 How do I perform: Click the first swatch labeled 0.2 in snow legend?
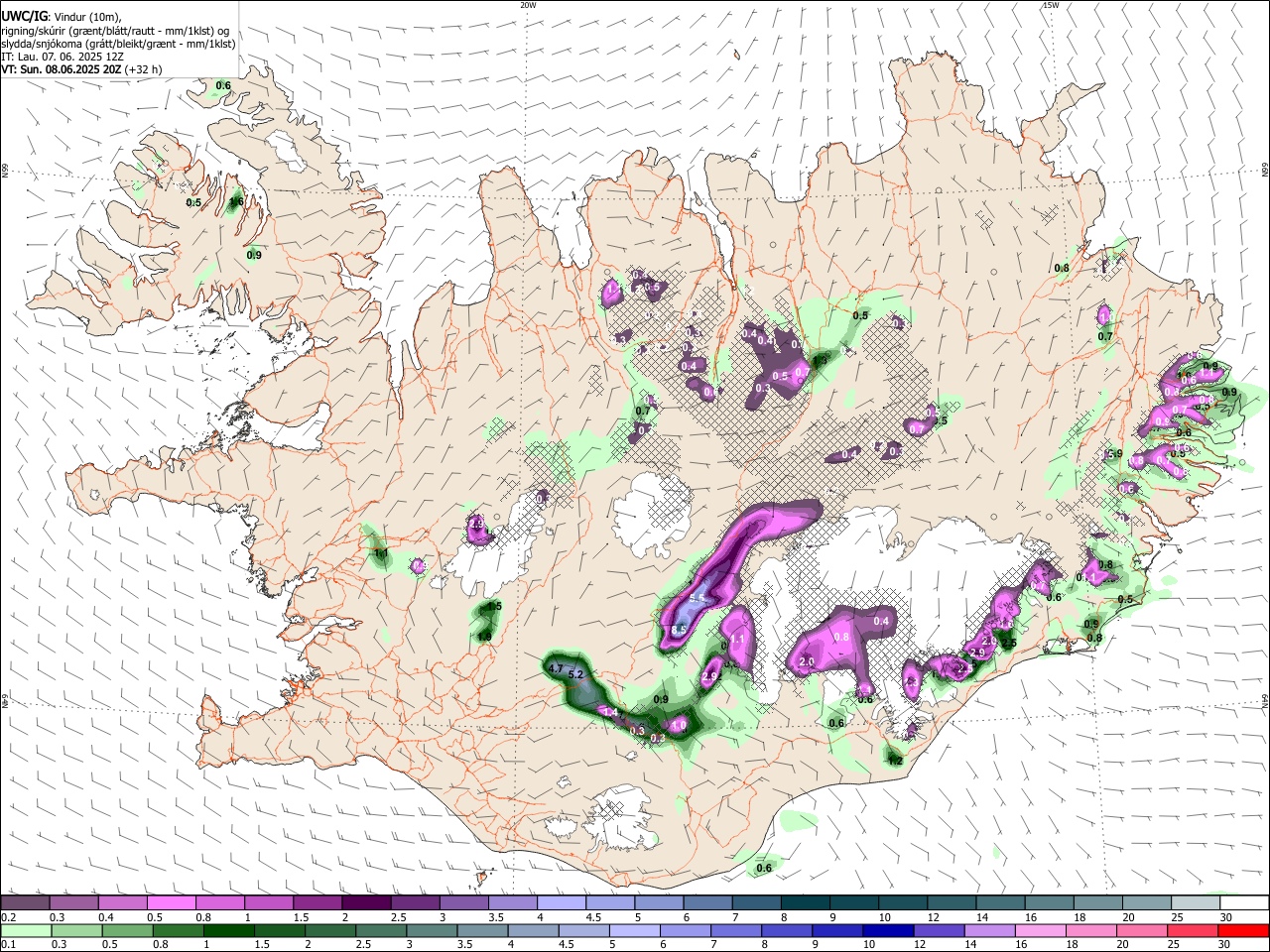(x=25, y=903)
